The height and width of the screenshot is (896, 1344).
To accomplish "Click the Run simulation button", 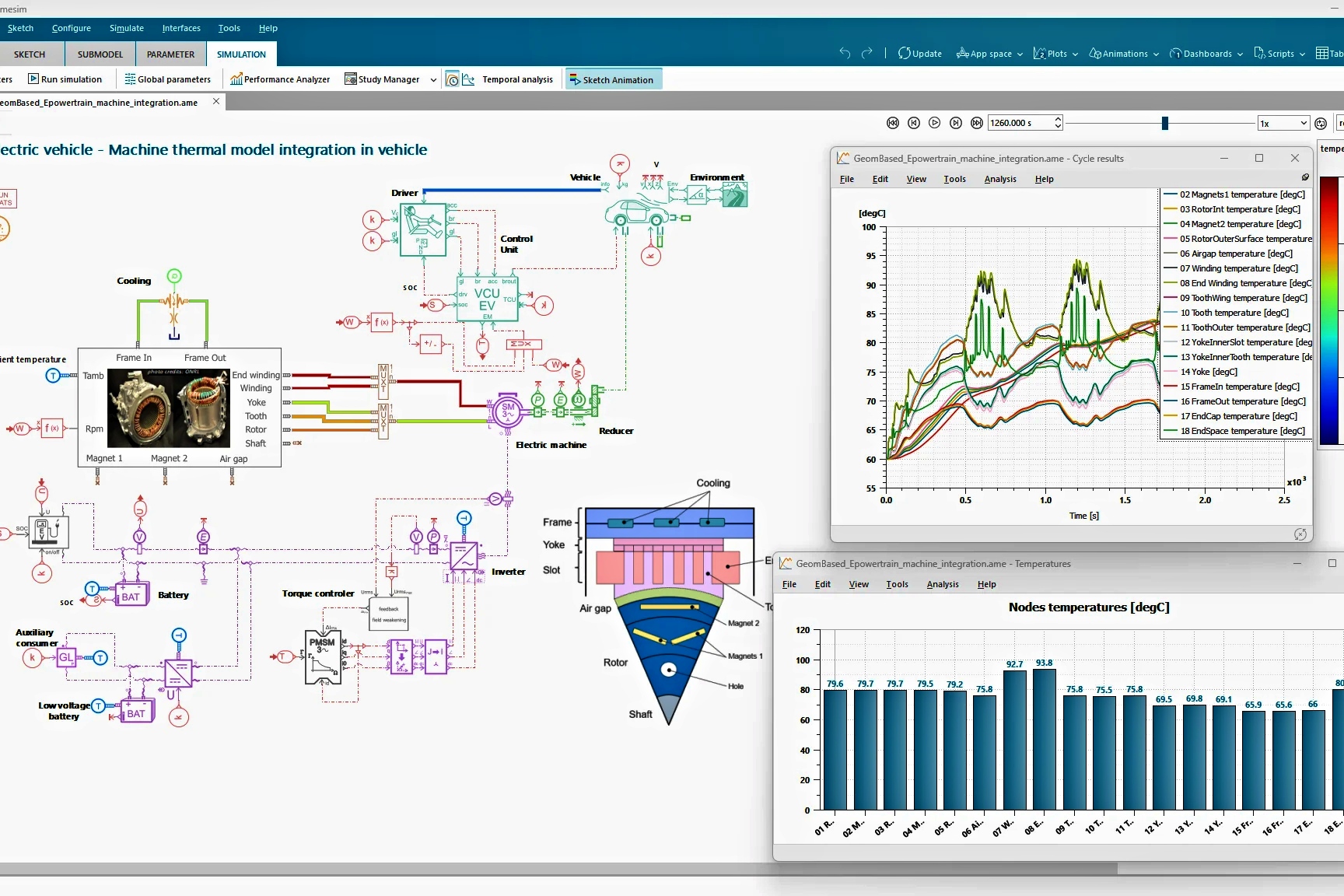I will [65, 79].
